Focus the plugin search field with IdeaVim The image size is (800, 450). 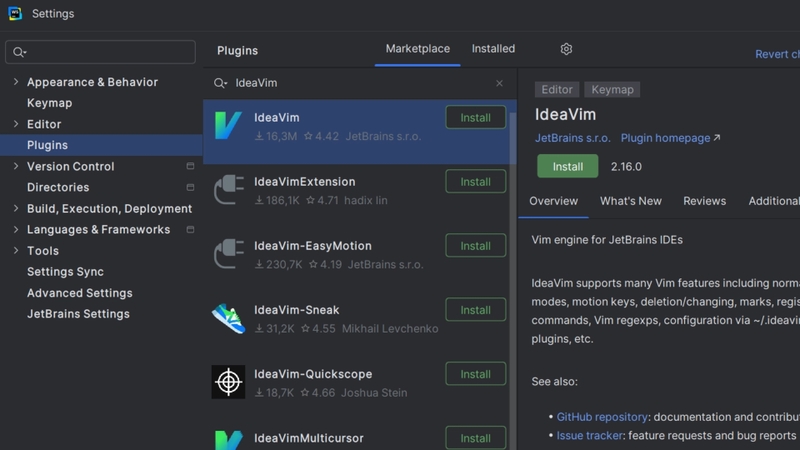point(359,83)
